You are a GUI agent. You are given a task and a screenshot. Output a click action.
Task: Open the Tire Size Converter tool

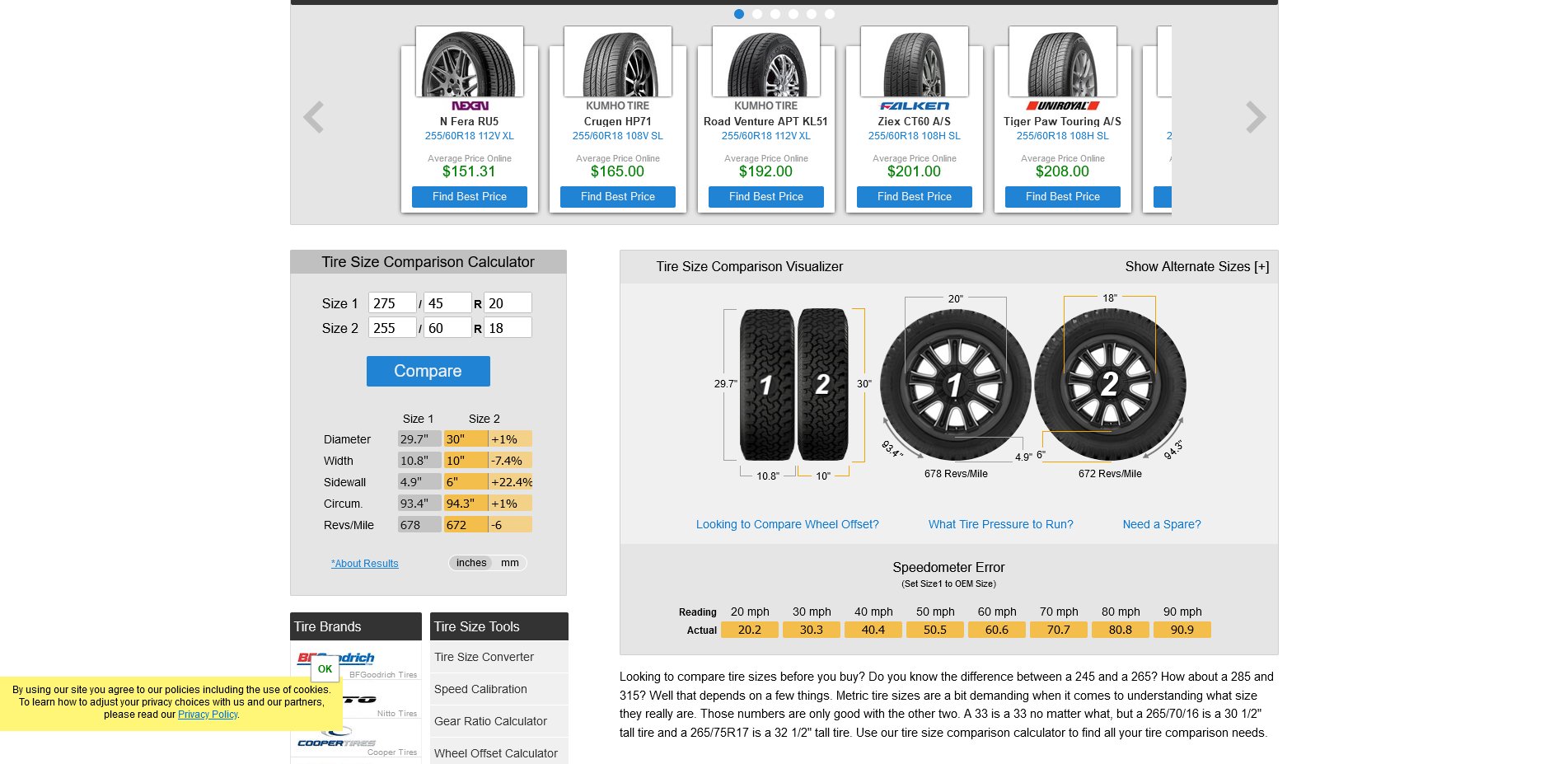484,657
